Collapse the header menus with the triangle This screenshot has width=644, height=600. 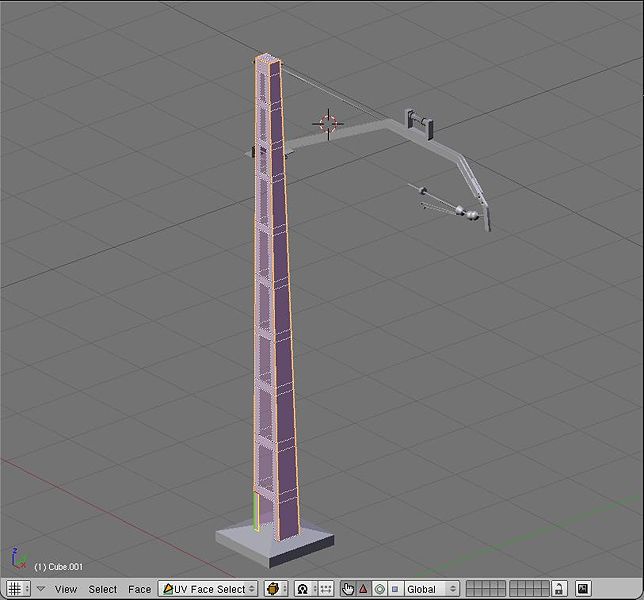(x=41, y=589)
